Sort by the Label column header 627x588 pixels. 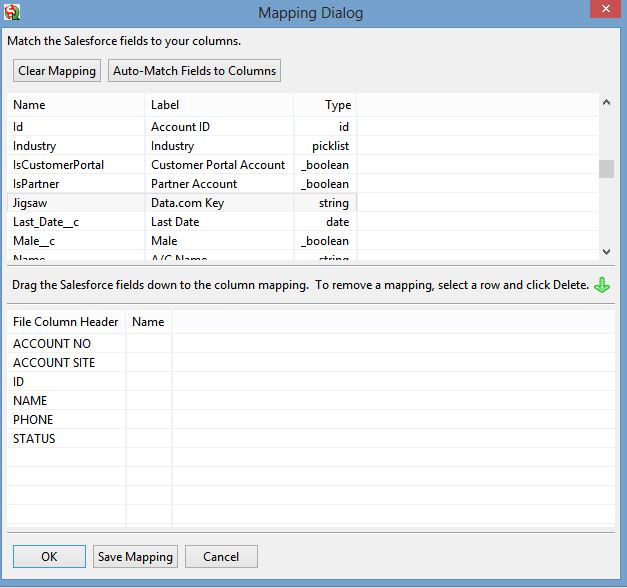tap(166, 105)
